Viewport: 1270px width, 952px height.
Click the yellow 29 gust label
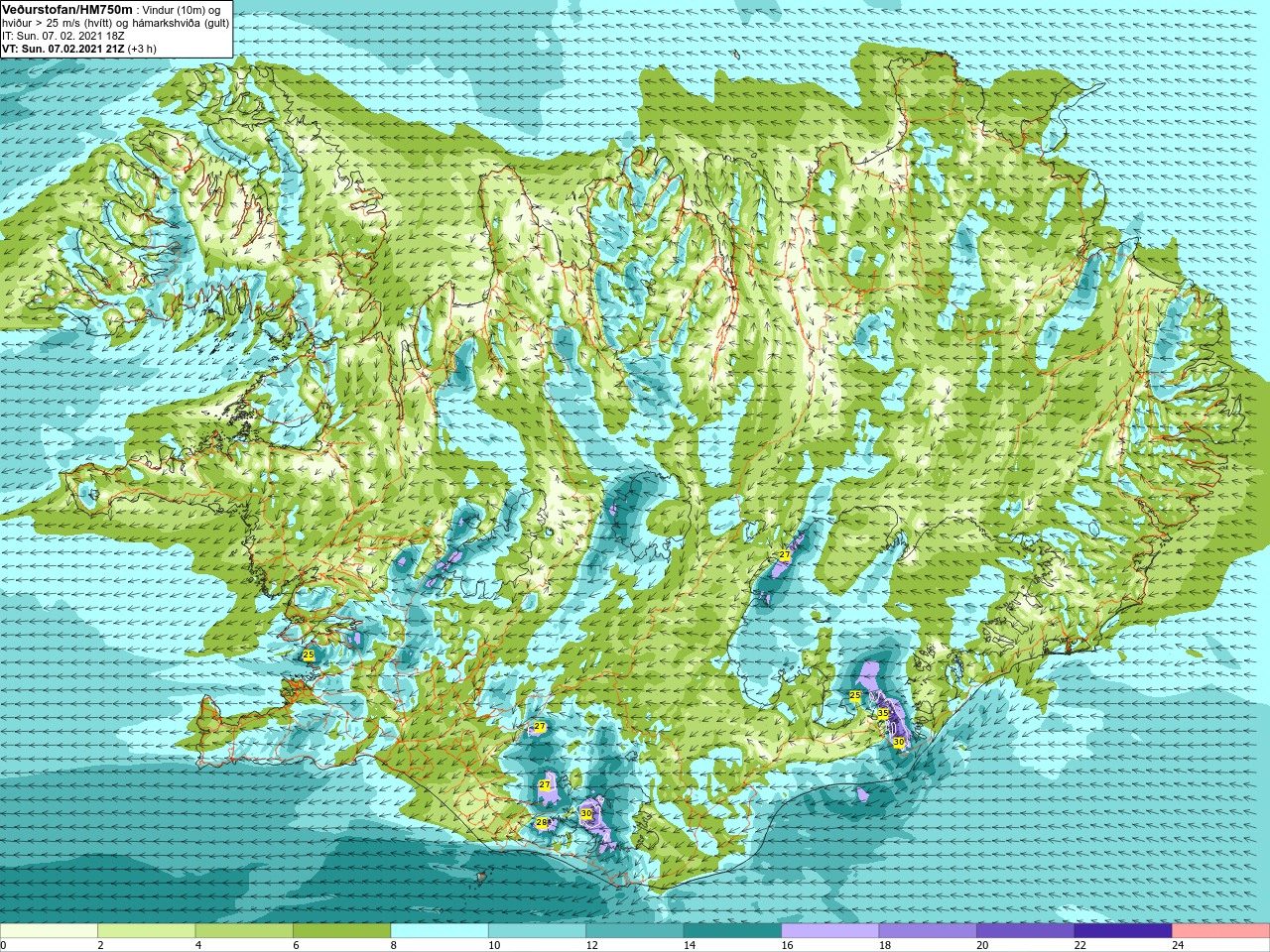point(542,822)
